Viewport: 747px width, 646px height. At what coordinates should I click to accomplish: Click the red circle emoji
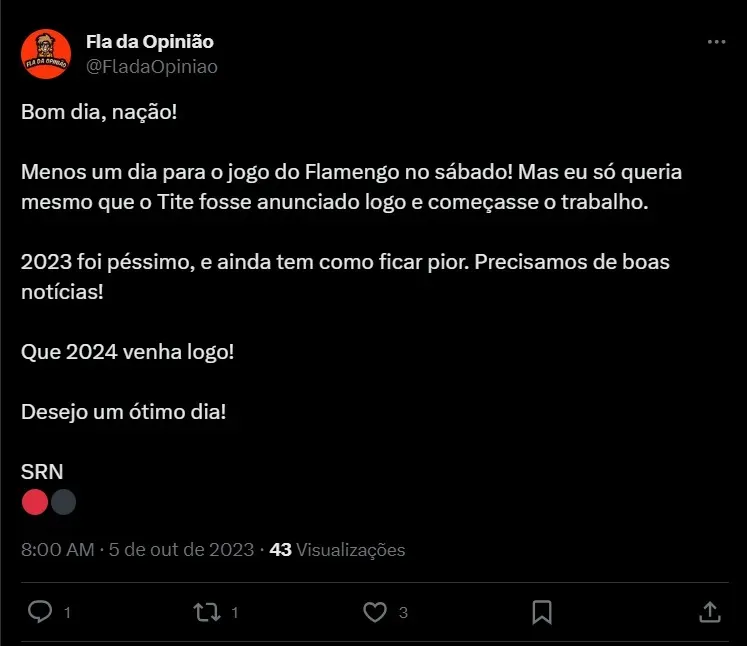[35, 502]
